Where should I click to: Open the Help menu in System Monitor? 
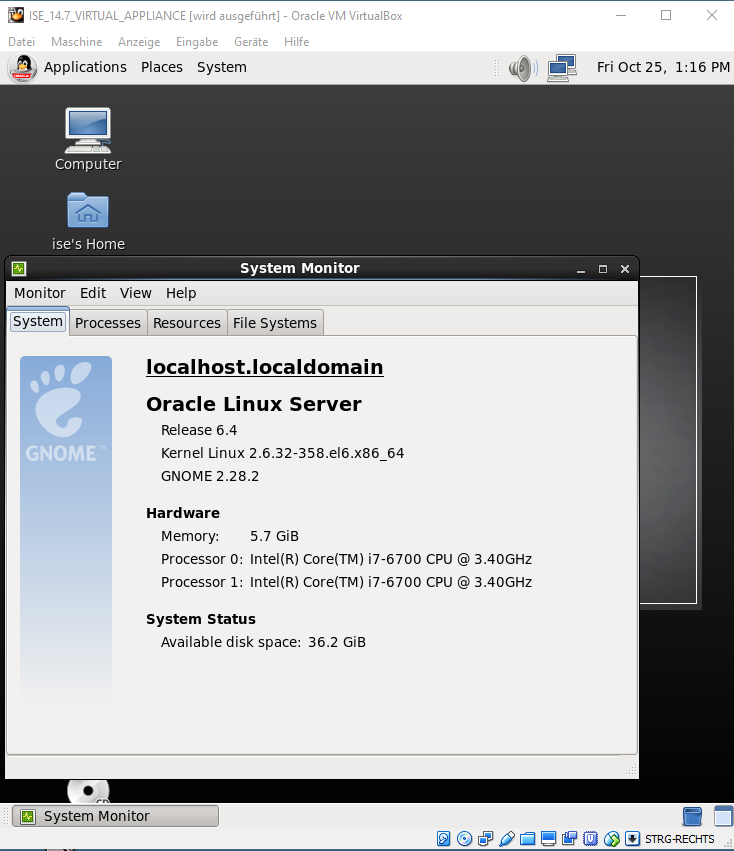[181, 293]
